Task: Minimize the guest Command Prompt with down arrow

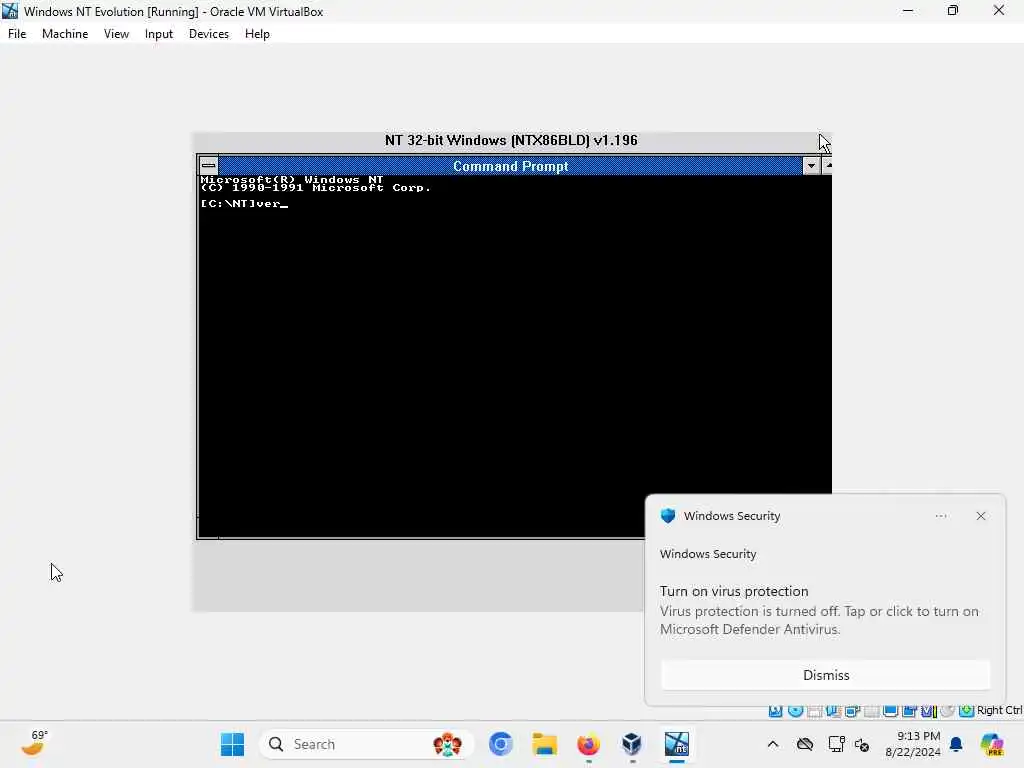Action: tap(811, 166)
